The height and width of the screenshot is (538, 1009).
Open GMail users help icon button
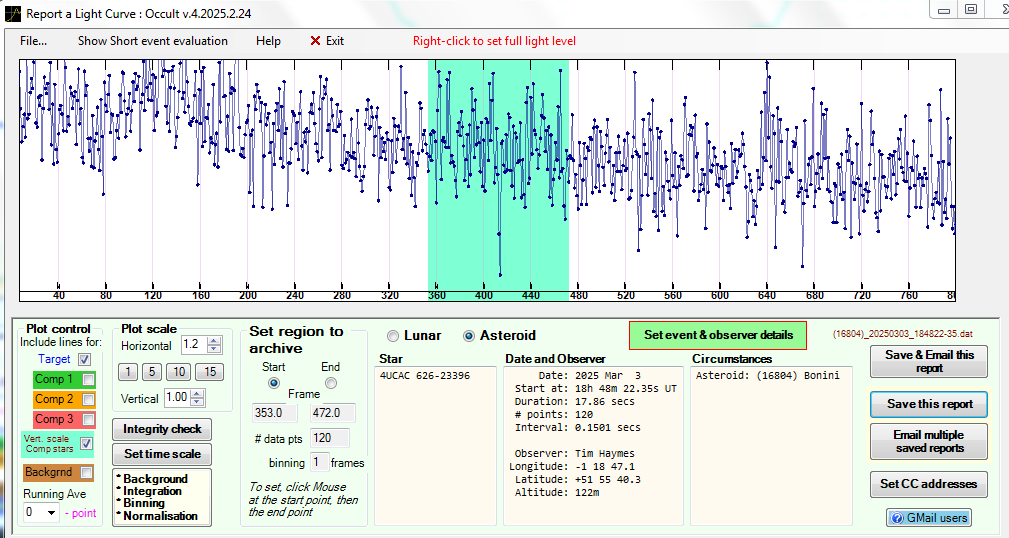coord(927,518)
